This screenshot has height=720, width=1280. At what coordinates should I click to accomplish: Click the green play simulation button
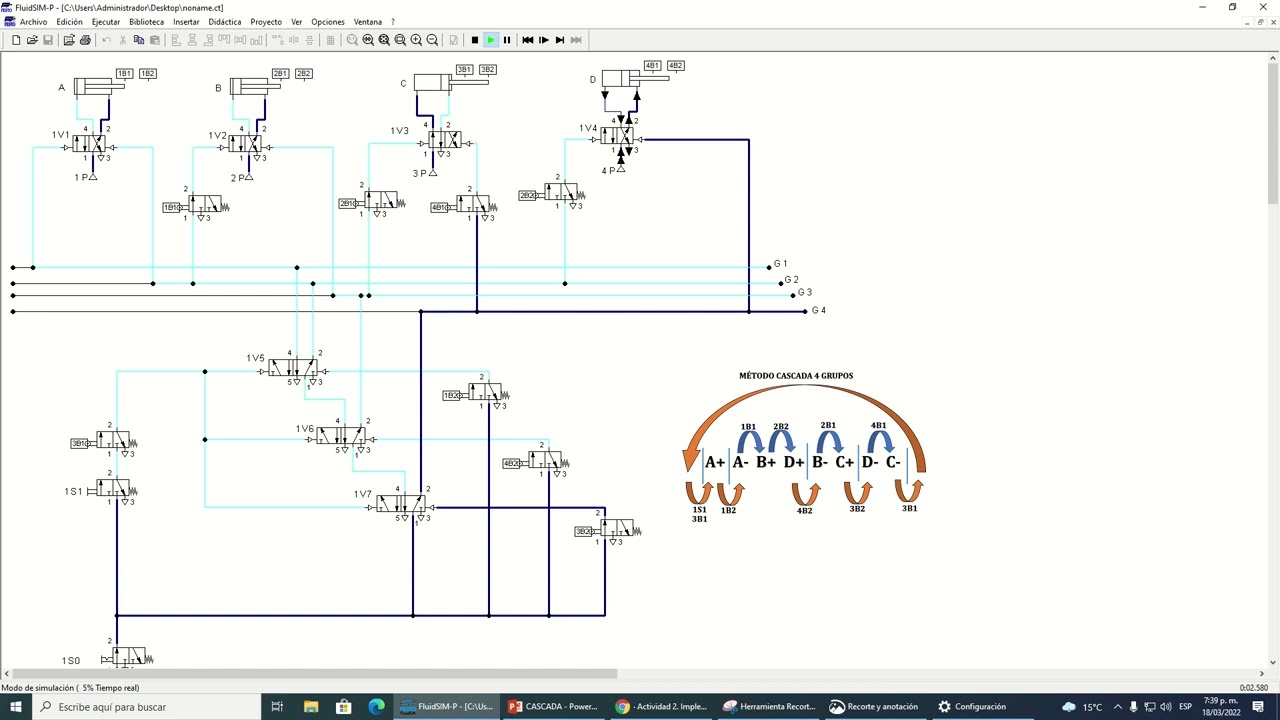(491, 40)
